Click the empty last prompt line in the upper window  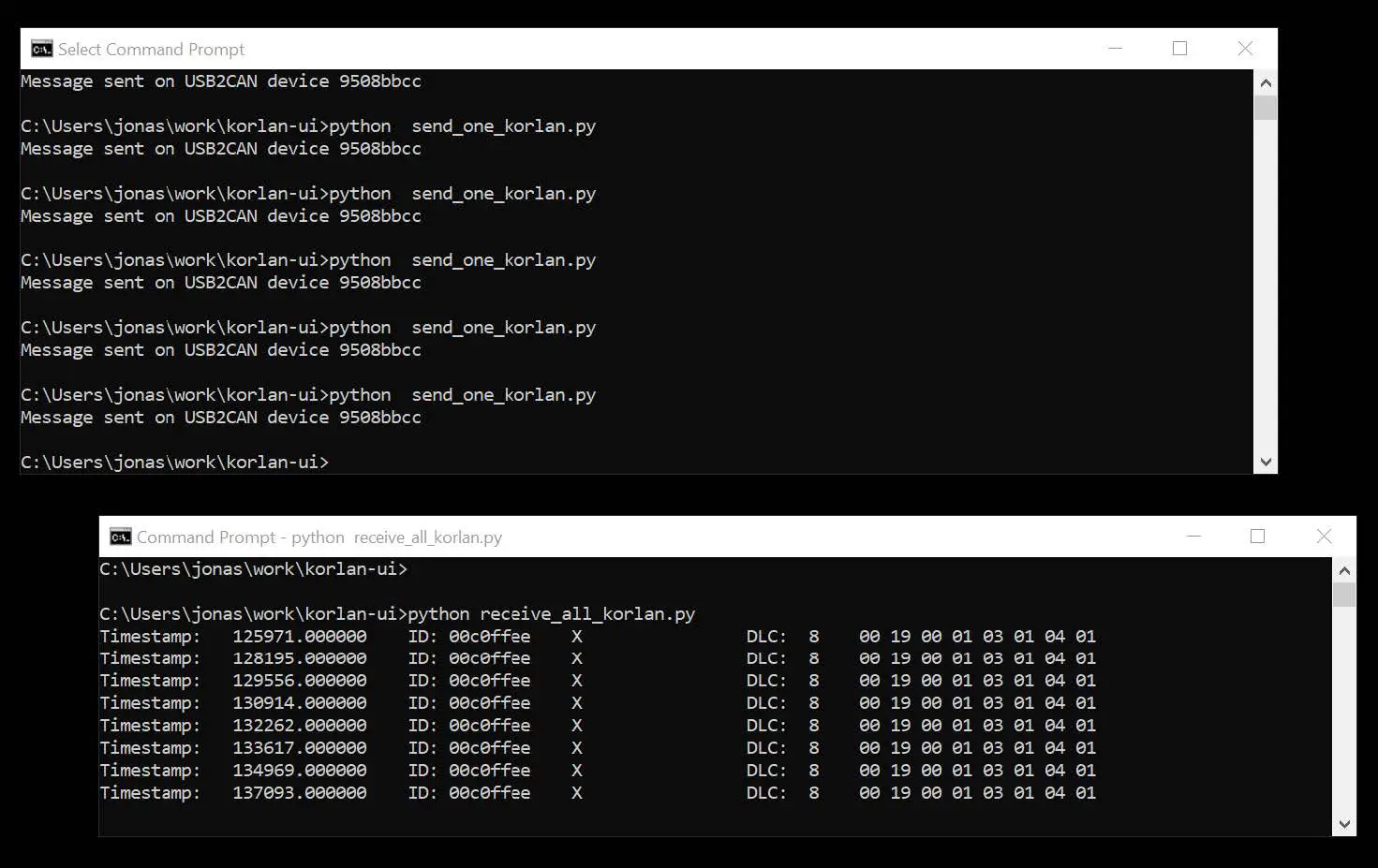coord(175,463)
